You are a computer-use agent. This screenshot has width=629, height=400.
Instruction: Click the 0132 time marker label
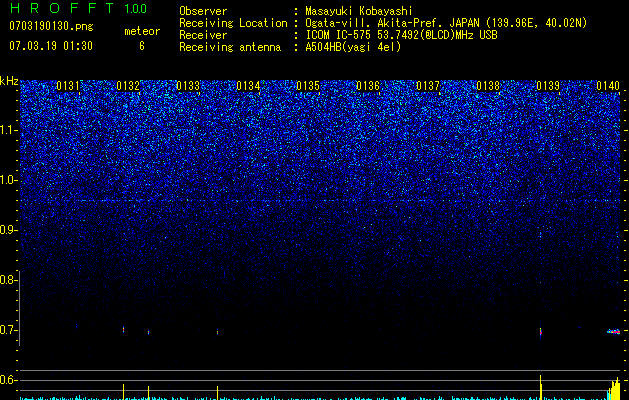pos(128,86)
